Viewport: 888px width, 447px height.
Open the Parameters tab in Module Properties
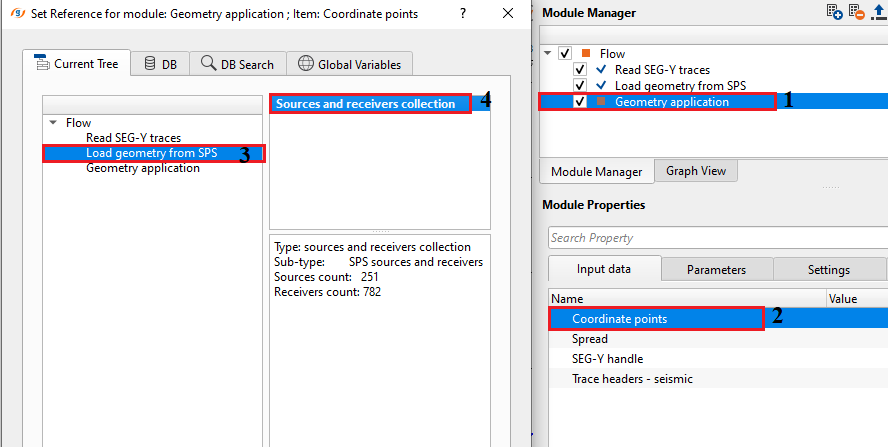pos(715,270)
